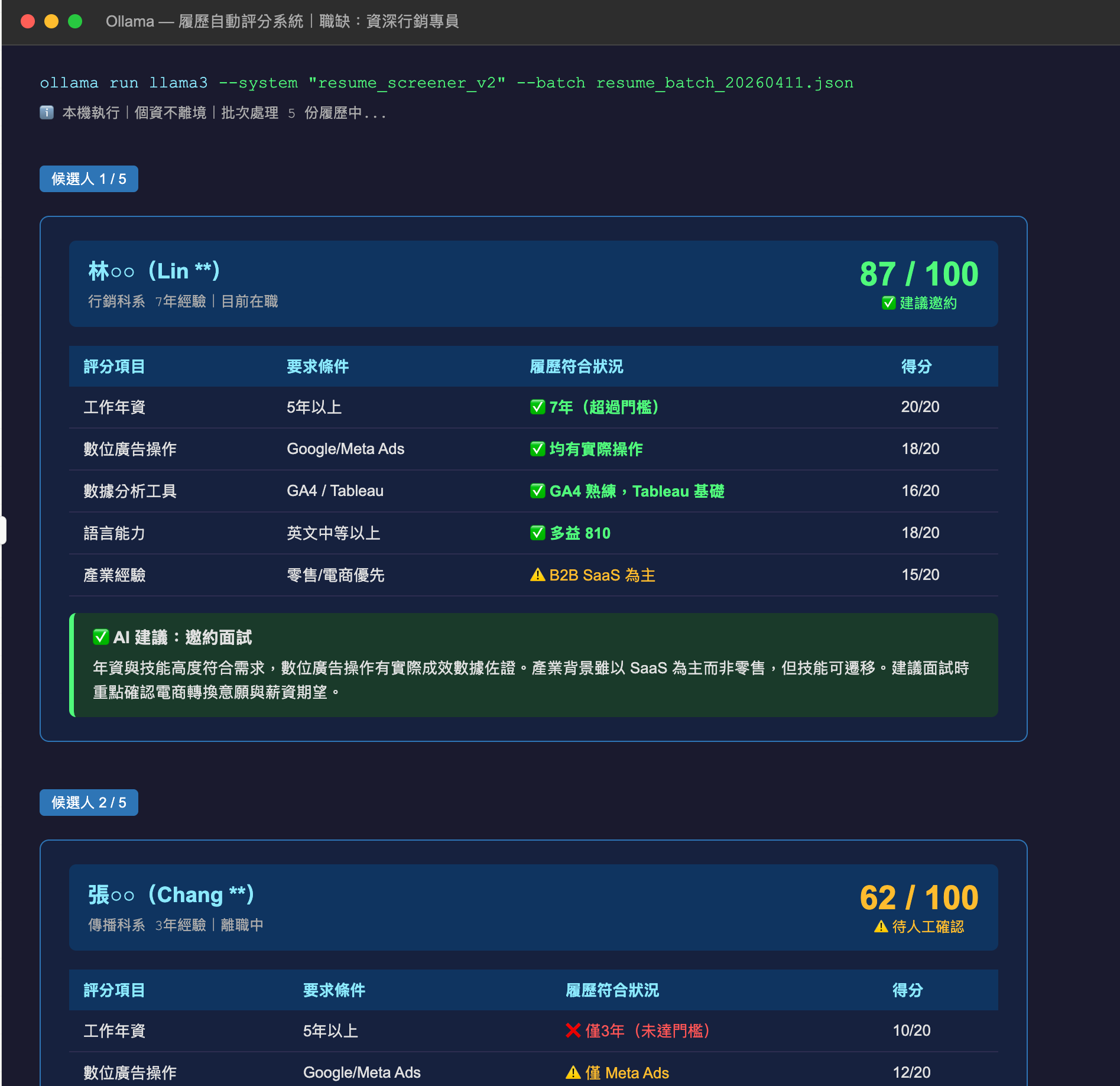The image size is (1120, 1086).
Task: Click check icon in AI 建議 box
Action: [100, 637]
